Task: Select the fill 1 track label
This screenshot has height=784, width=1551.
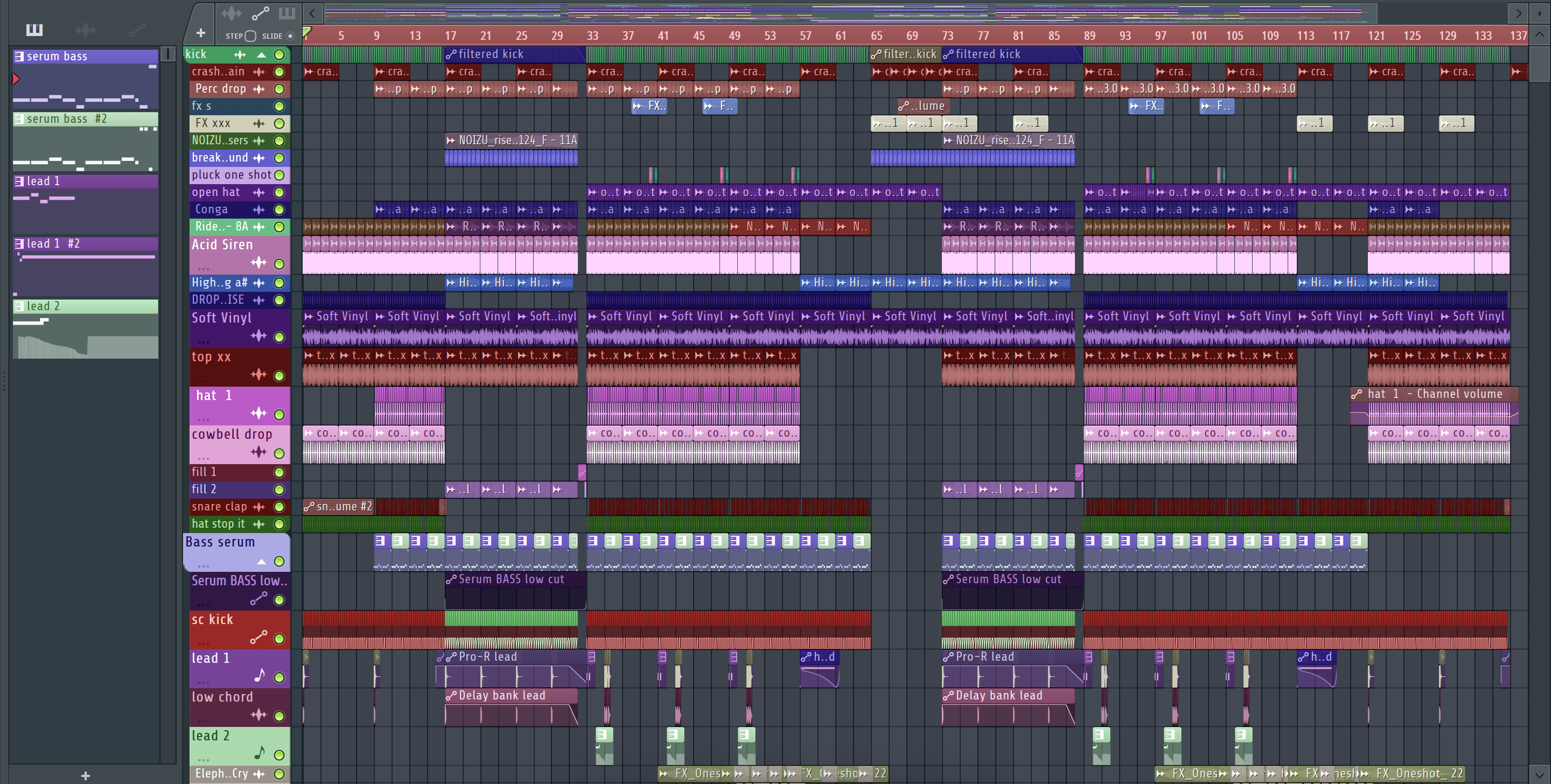Action: (x=204, y=472)
